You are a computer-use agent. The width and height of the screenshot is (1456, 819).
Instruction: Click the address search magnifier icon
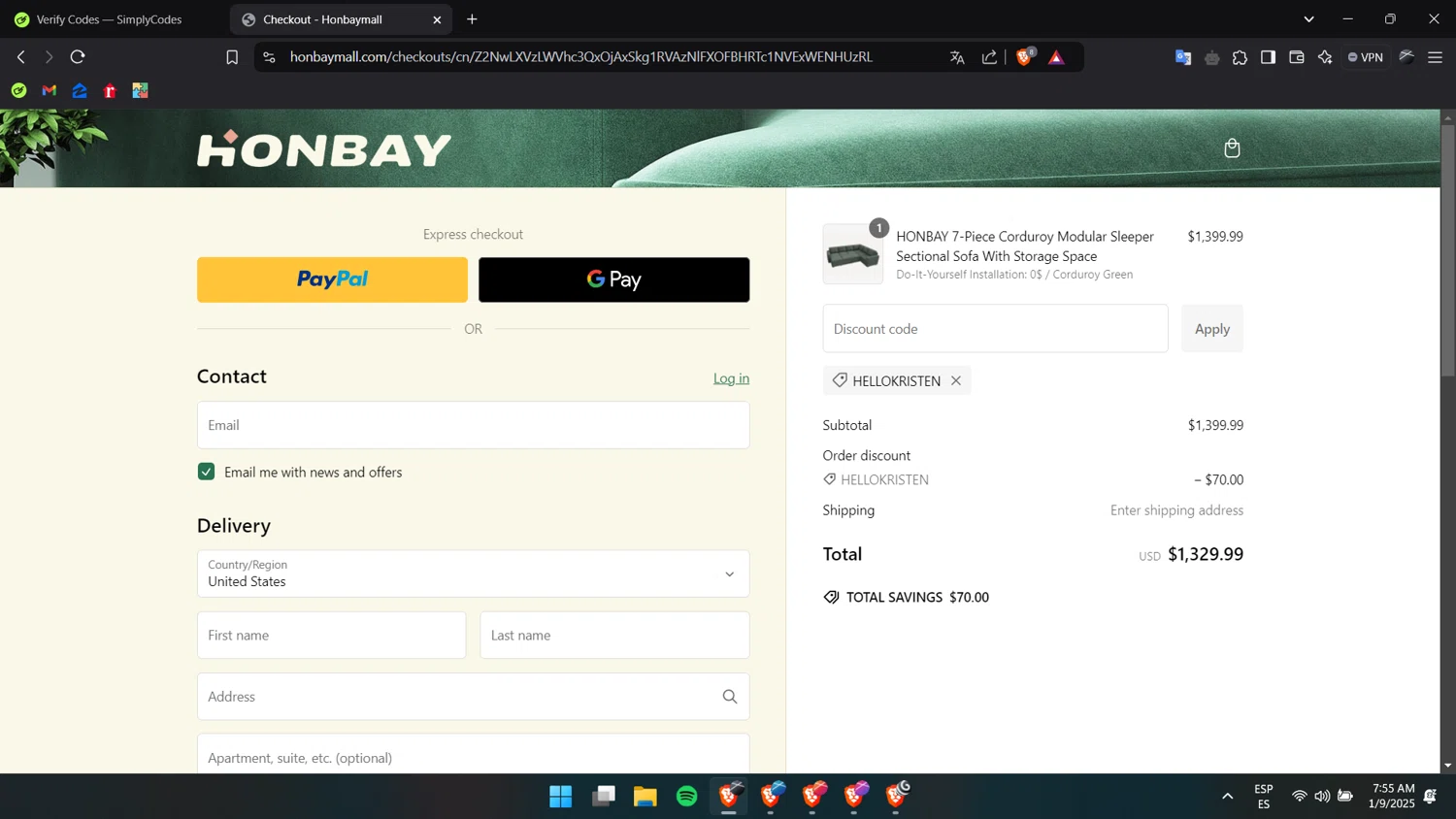(x=730, y=697)
